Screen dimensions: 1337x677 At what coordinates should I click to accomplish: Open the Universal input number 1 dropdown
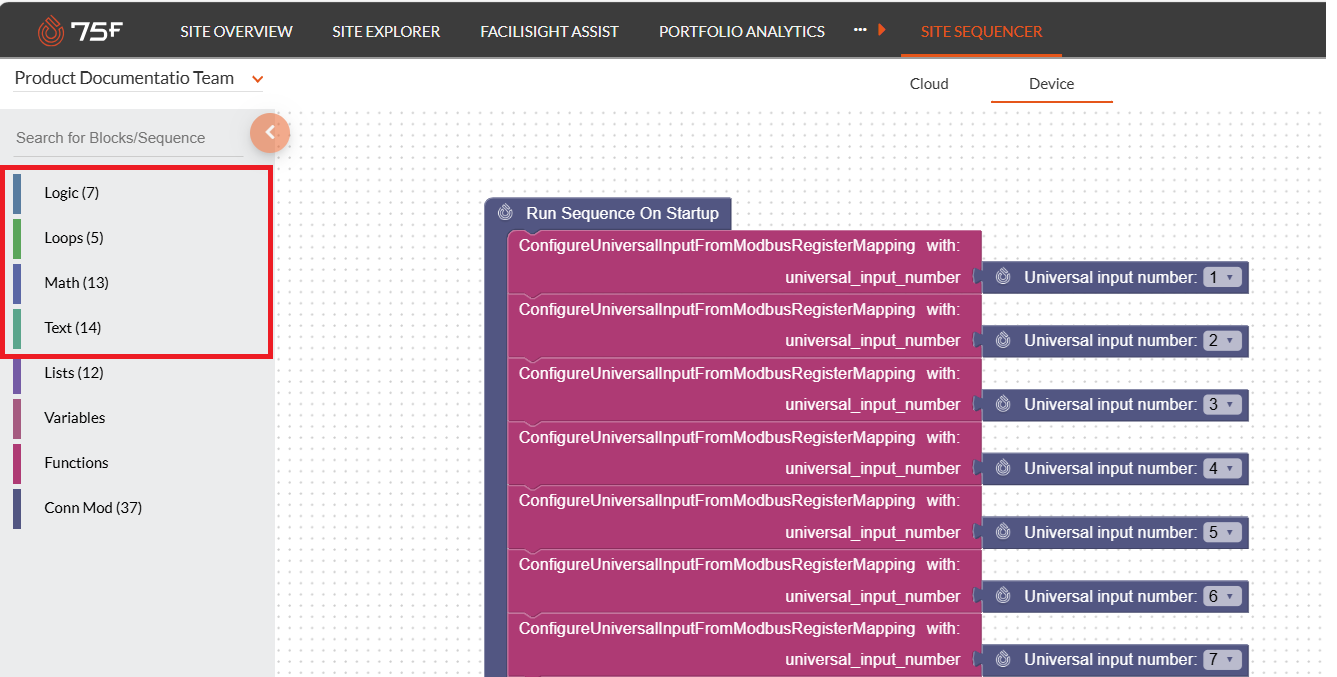click(1221, 277)
